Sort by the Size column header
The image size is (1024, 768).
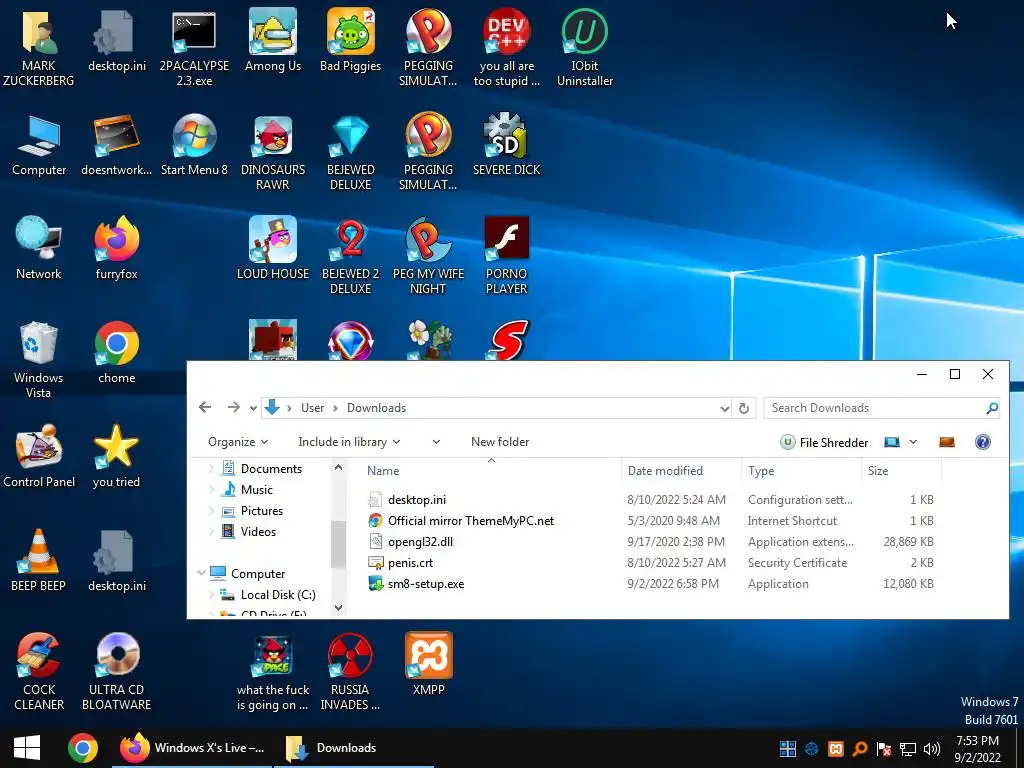[x=902, y=471]
